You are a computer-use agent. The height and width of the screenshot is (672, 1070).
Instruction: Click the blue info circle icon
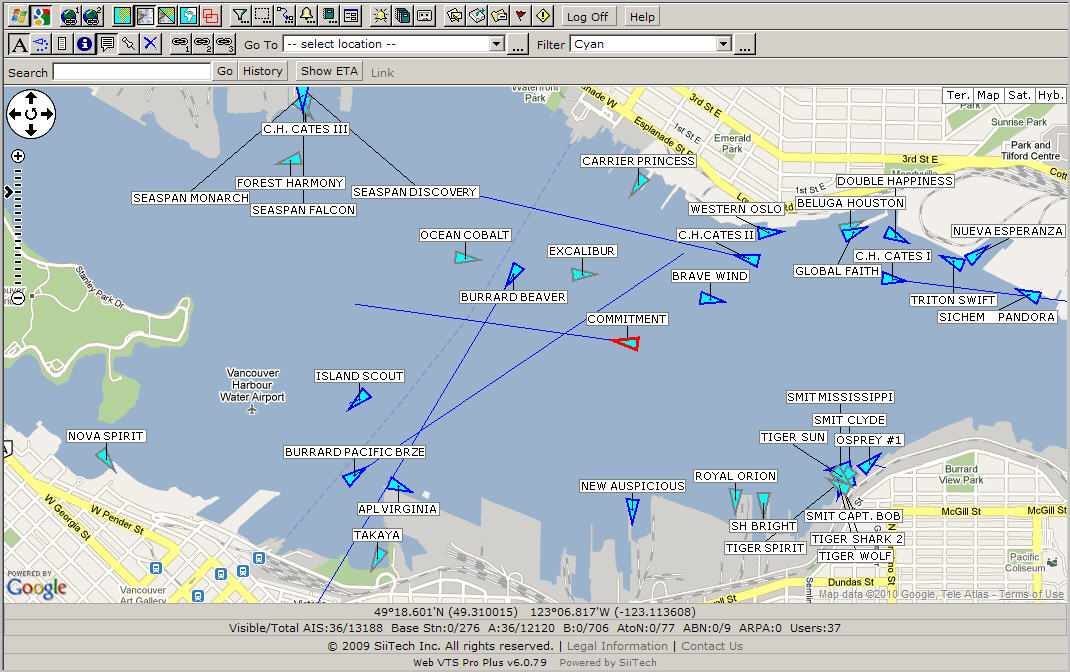(84, 44)
